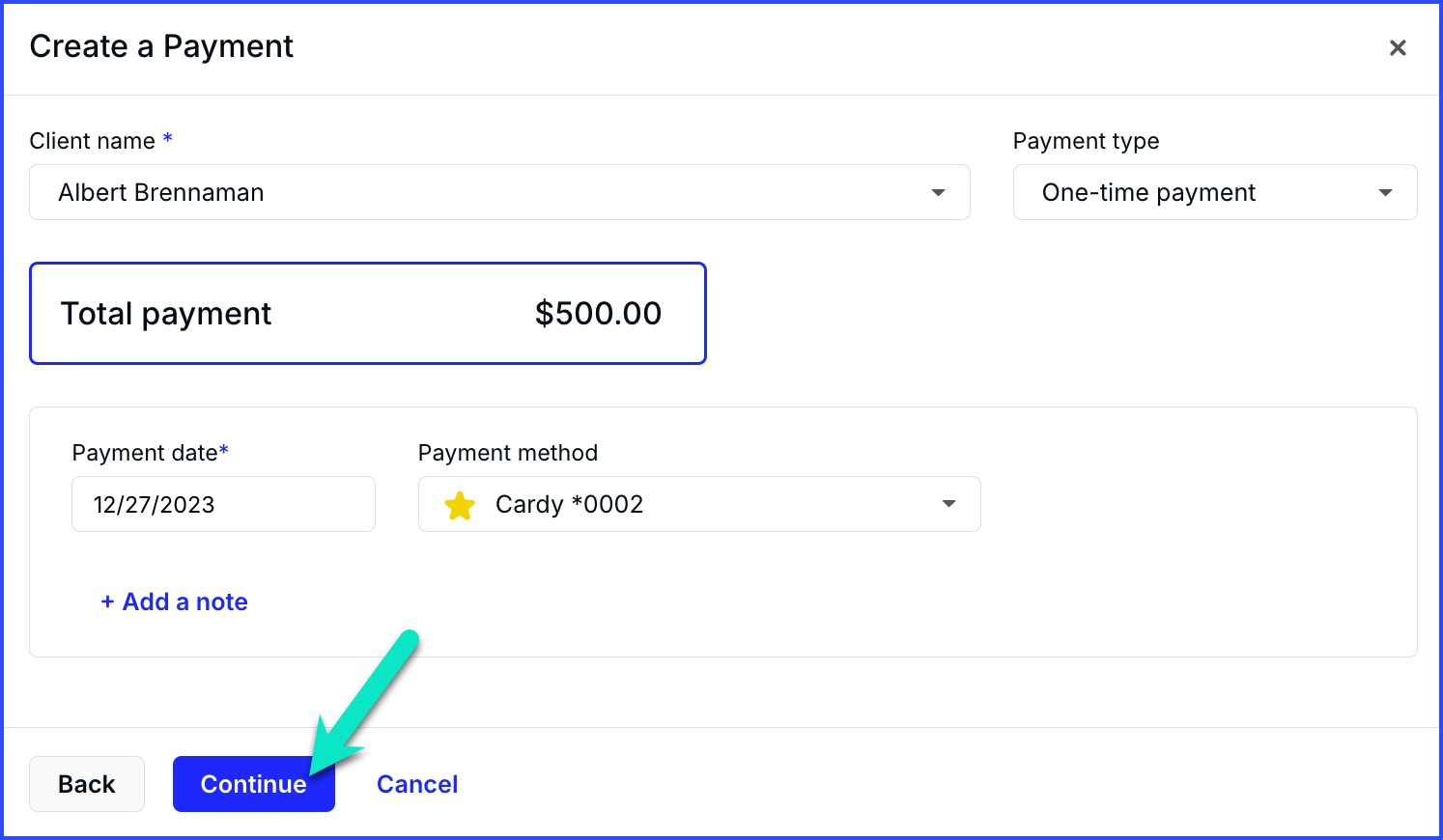The width and height of the screenshot is (1443, 840).
Task: Click the yellow star default card icon
Action: (460, 505)
